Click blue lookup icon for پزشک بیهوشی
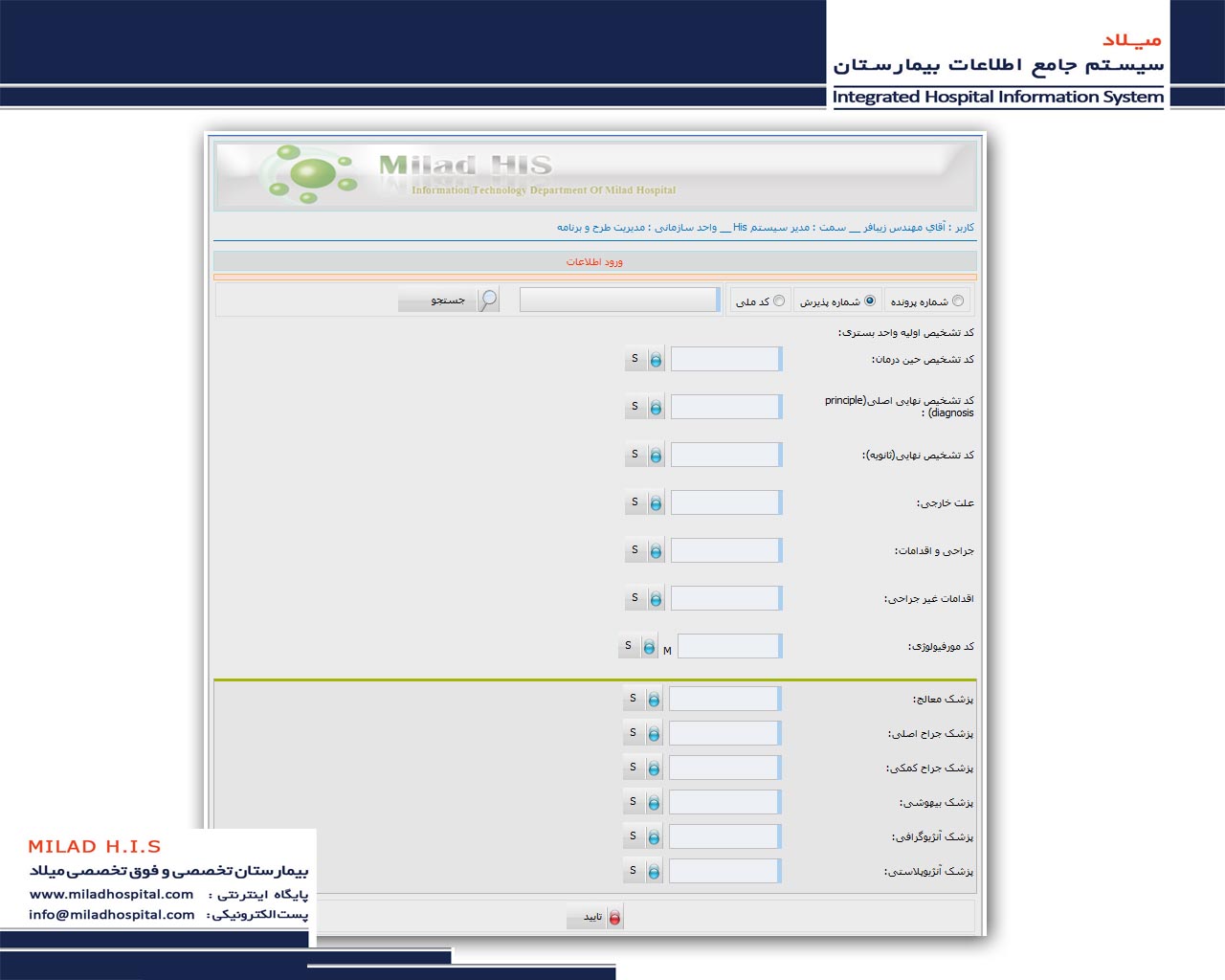The width and height of the screenshot is (1225, 980). tap(654, 803)
